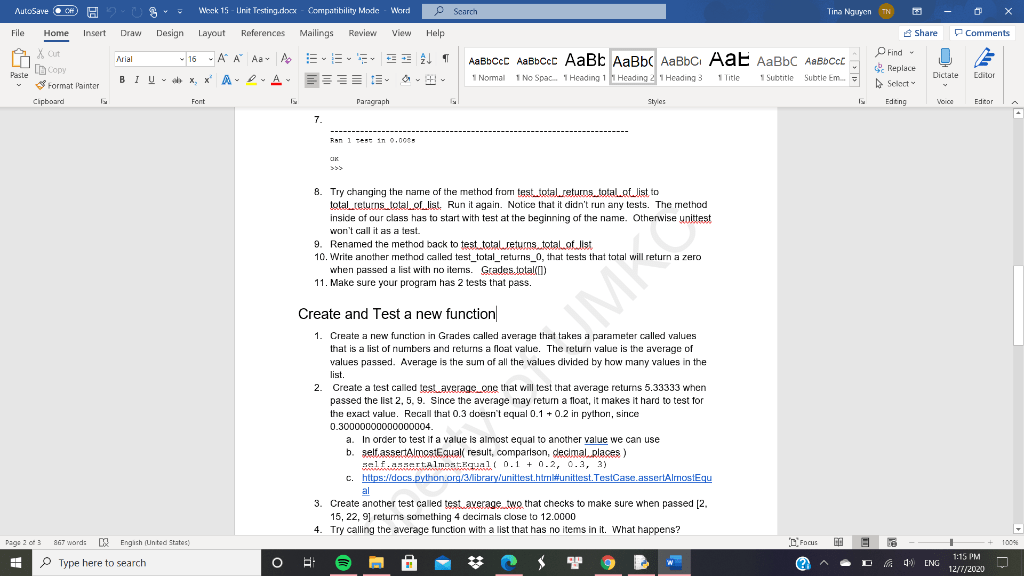
Task: Click Center alignment icon
Action: pyautogui.click(x=327, y=80)
